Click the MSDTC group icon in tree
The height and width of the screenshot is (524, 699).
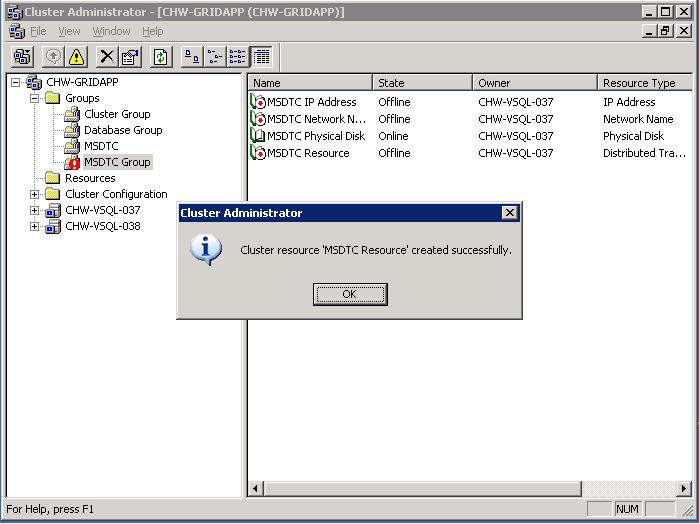click(x=72, y=146)
